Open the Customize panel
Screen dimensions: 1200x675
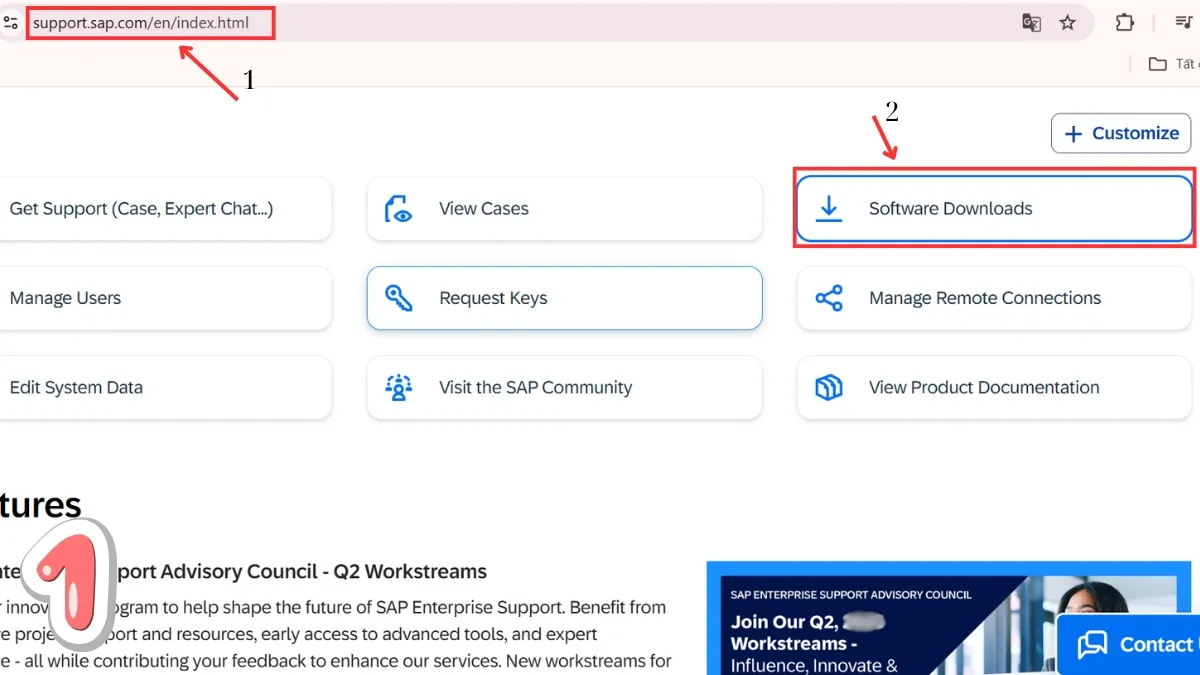1120,133
